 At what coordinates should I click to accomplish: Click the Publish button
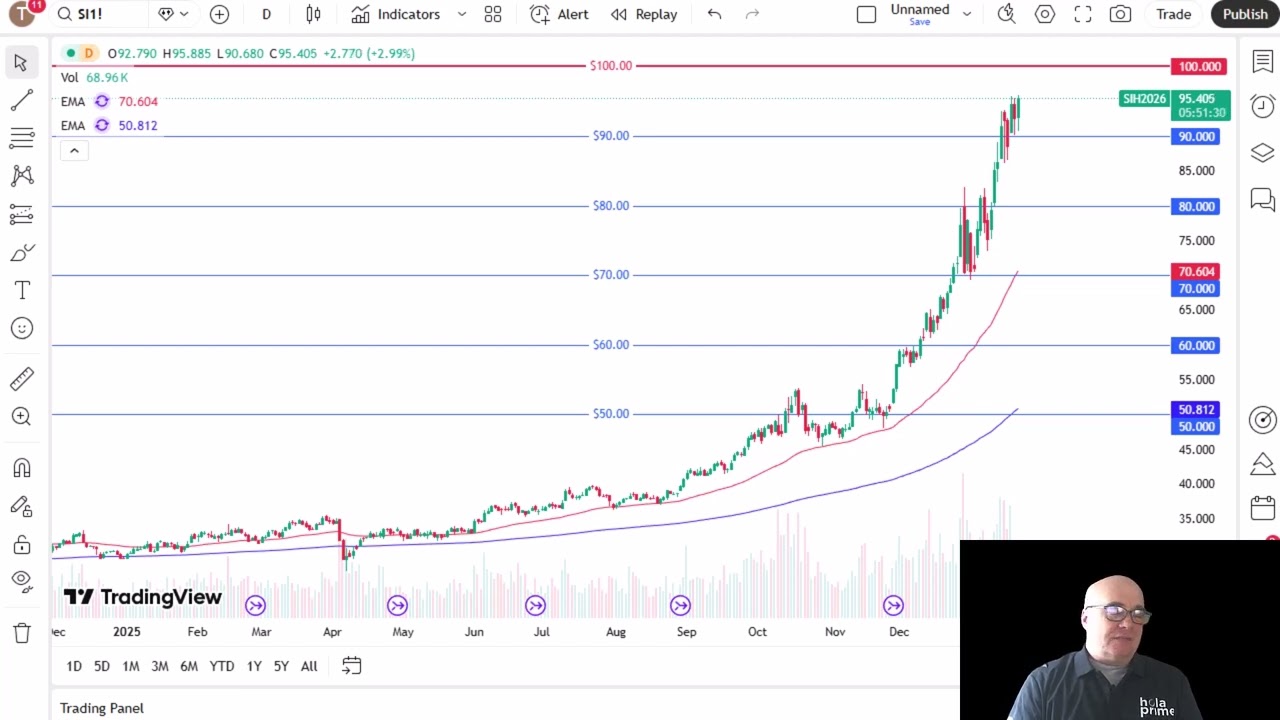(x=1245, y=14)
